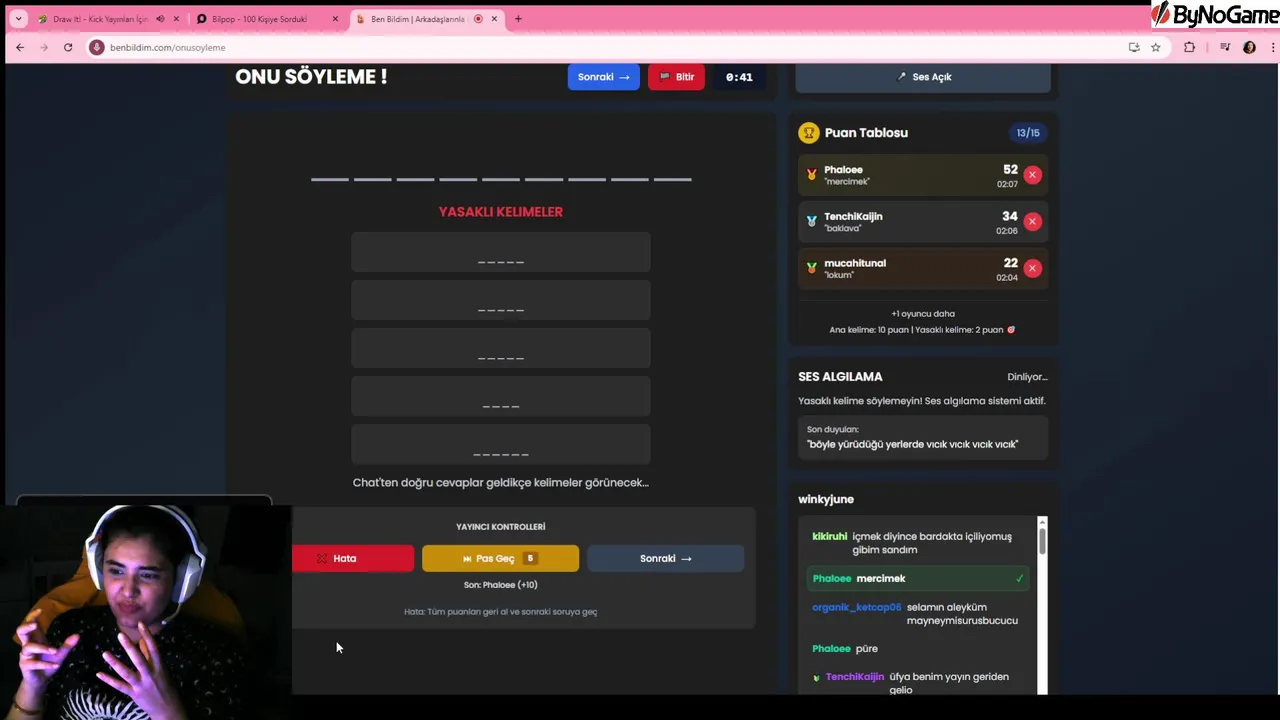Click TenchiKaijin username in chat
The height and width of the screenshot is (720, 1280).
coord(855,677)
